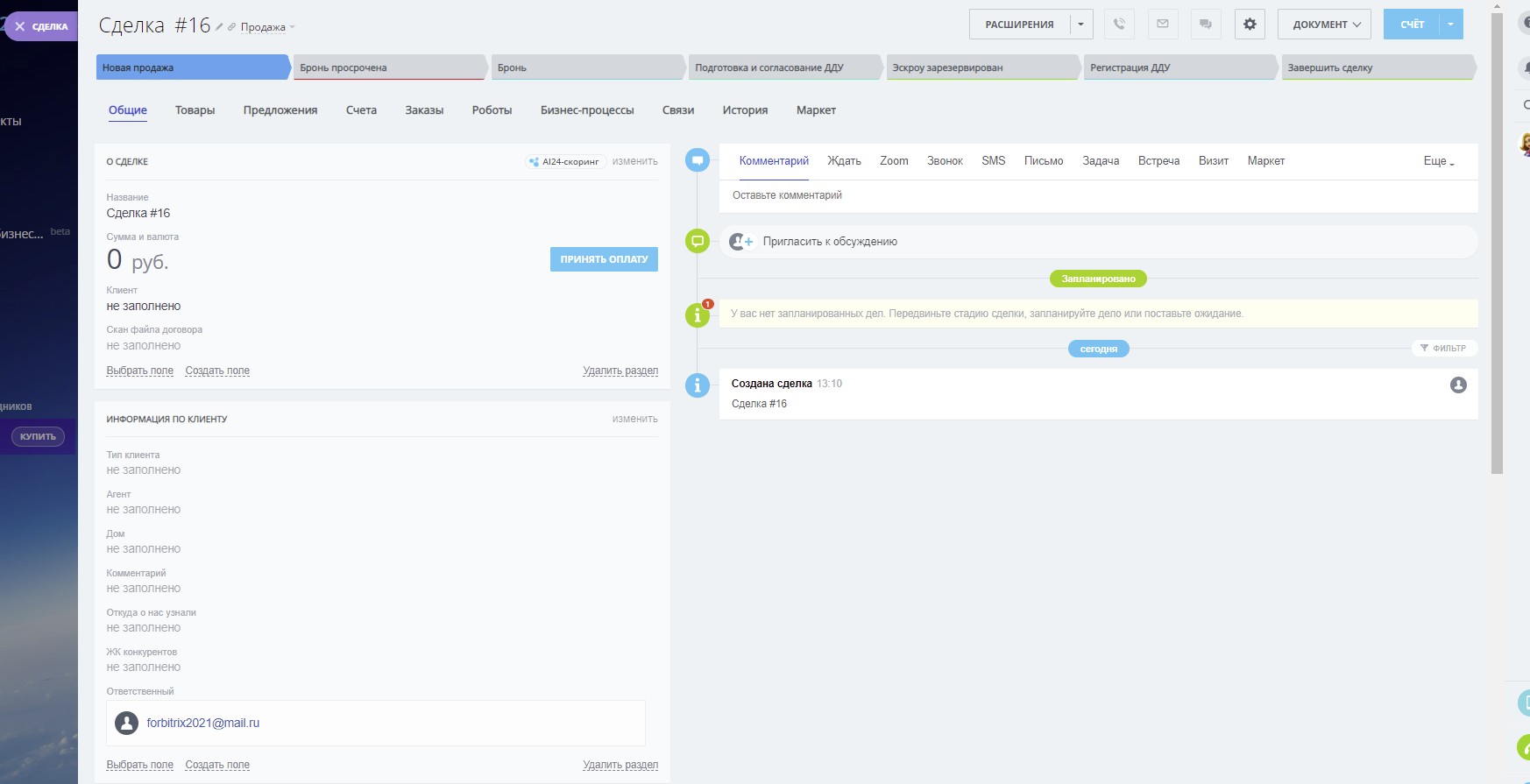This screenshot has width=1530, height=784.
Task: Switch to the Товары tab
Action: coord(195,110)
